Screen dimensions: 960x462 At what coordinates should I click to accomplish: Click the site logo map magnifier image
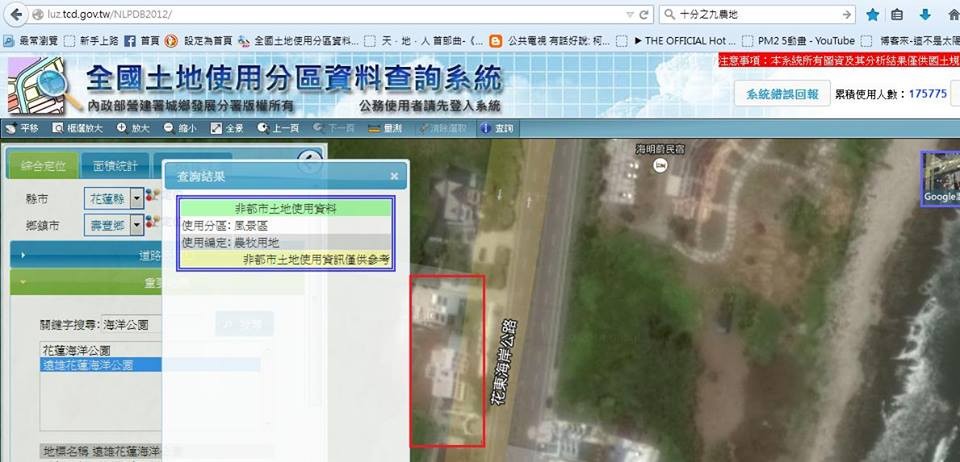(x=42, y=86)
